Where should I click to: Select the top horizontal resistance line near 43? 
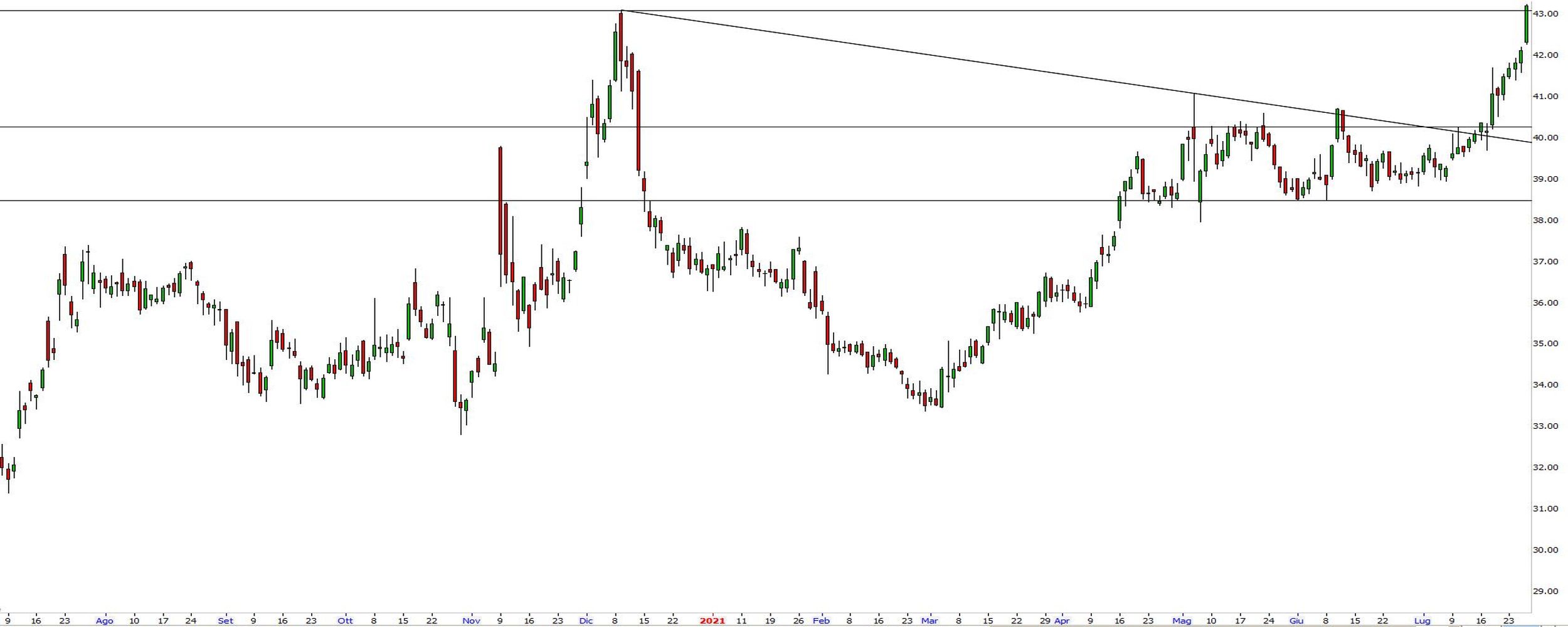click(314, 11)
